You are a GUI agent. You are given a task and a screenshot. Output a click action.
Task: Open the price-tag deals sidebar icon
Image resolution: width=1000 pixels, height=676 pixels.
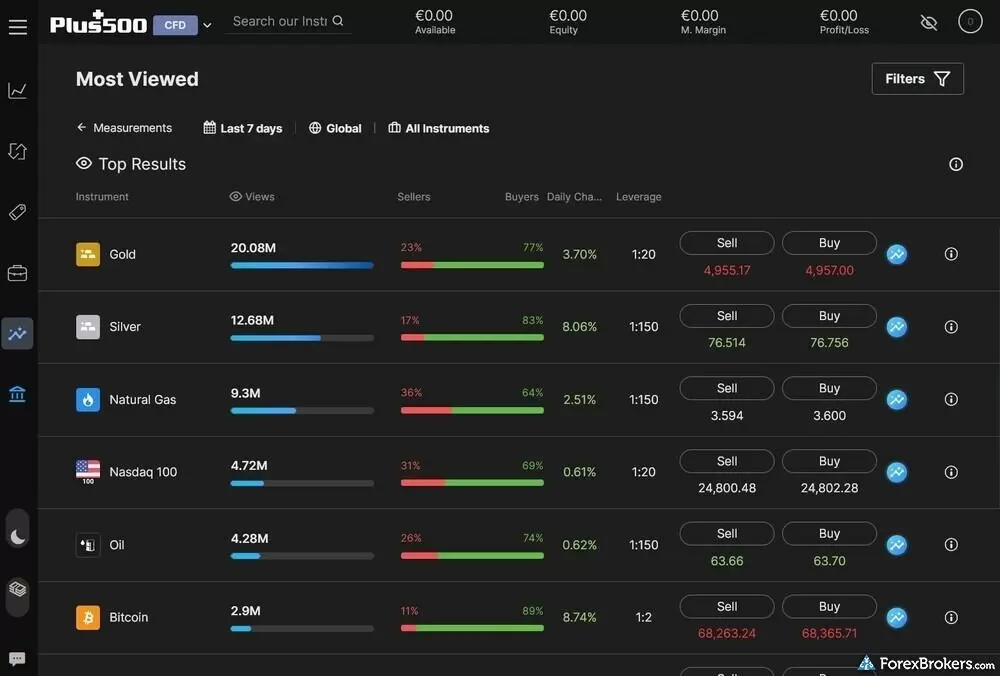tap(17, 212)
